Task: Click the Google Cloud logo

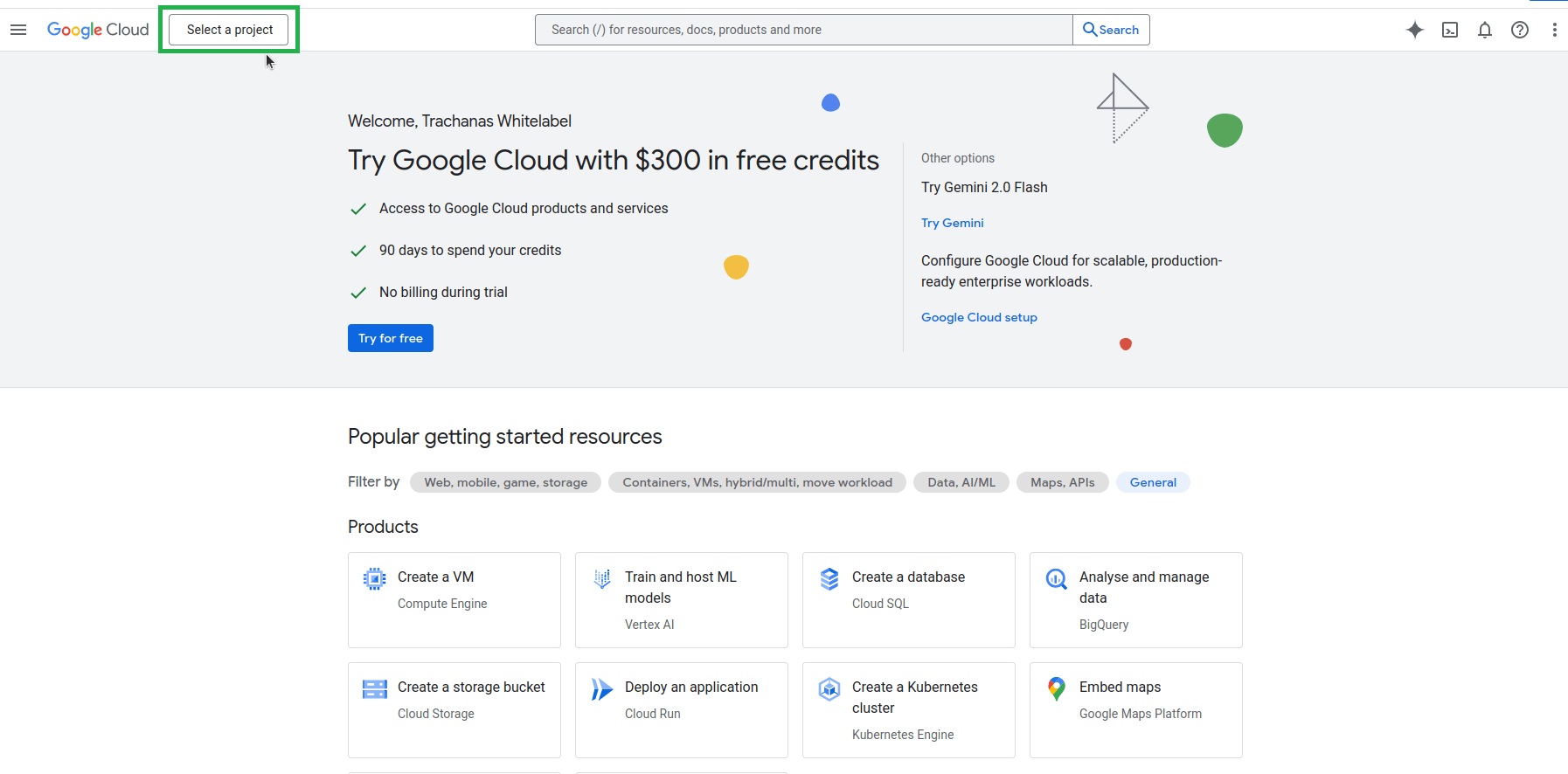Action: [x=98, y=30]
